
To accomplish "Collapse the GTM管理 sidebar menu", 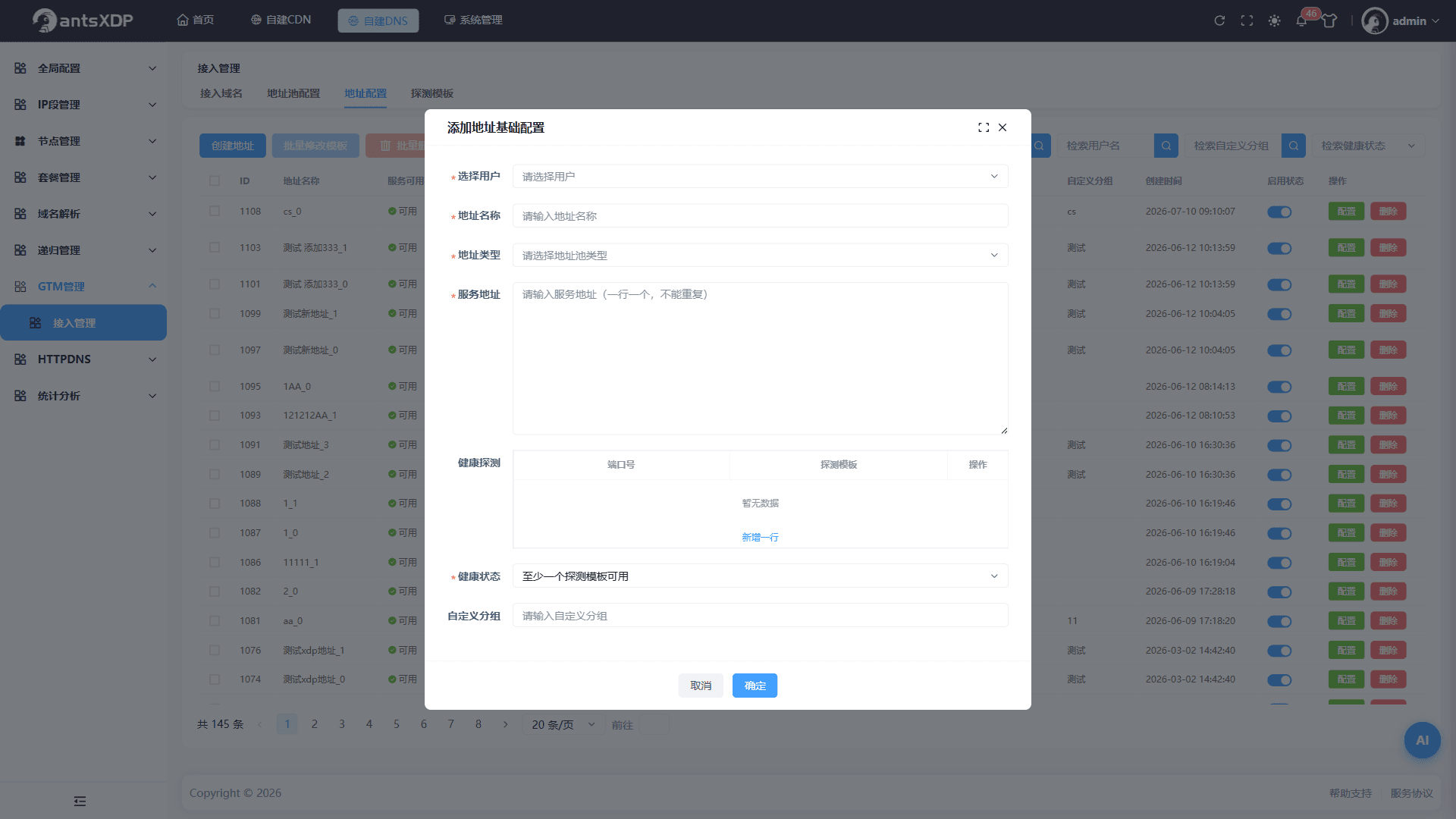I will point(83,287).
